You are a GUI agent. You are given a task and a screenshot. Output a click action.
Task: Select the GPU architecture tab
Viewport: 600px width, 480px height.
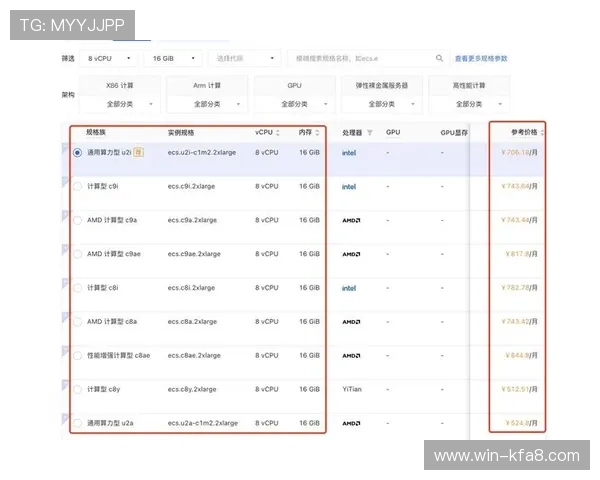click(294, 85)
